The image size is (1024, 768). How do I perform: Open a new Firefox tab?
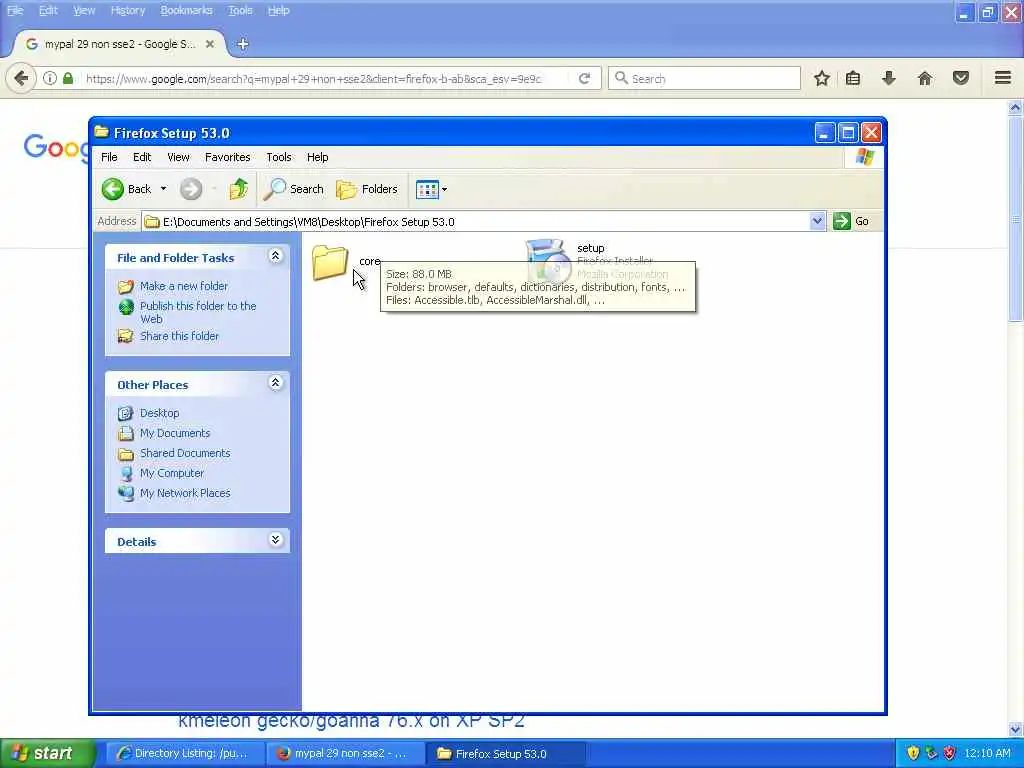click(242, 44)
